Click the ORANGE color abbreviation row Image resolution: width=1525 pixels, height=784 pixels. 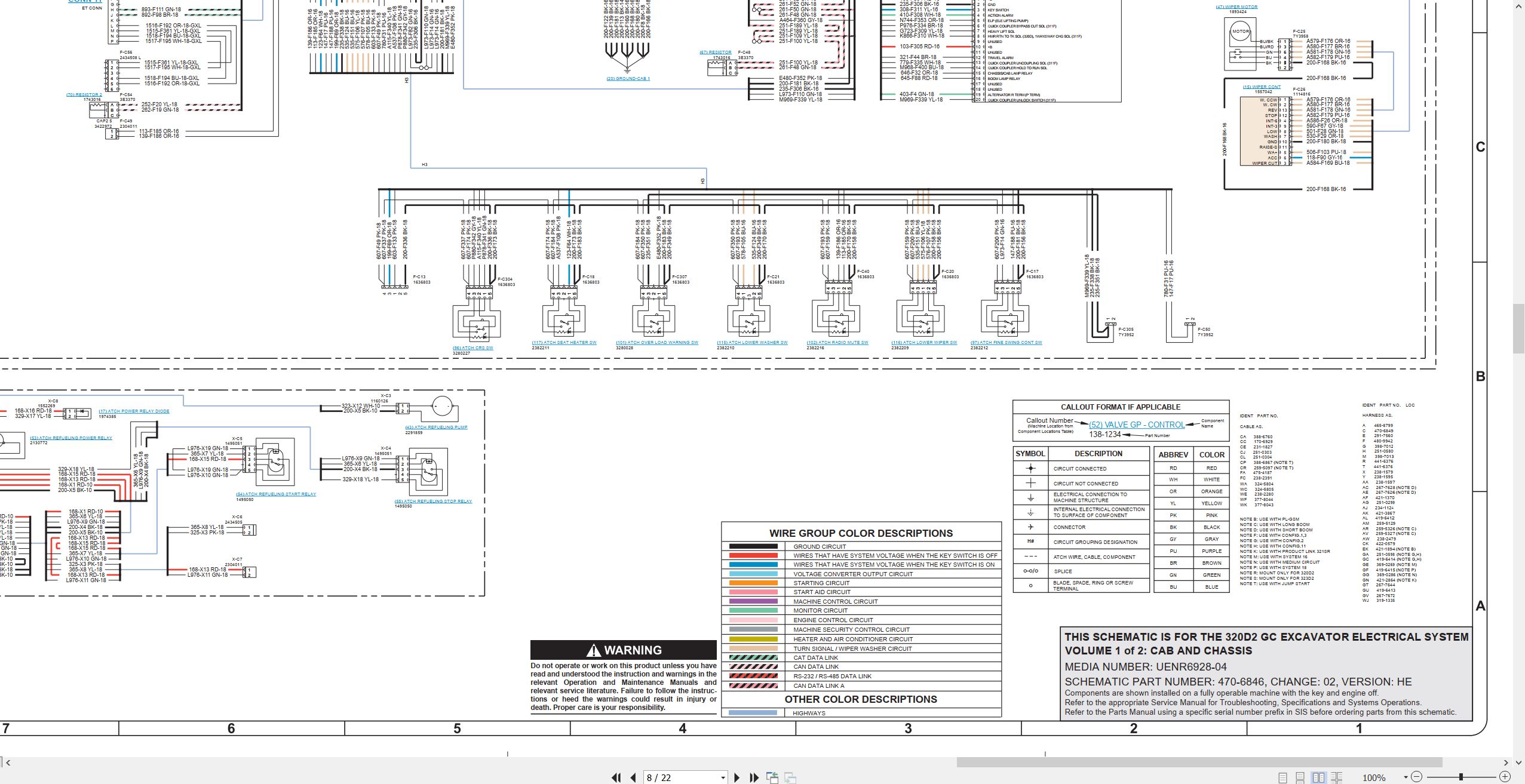[1191, 491]
